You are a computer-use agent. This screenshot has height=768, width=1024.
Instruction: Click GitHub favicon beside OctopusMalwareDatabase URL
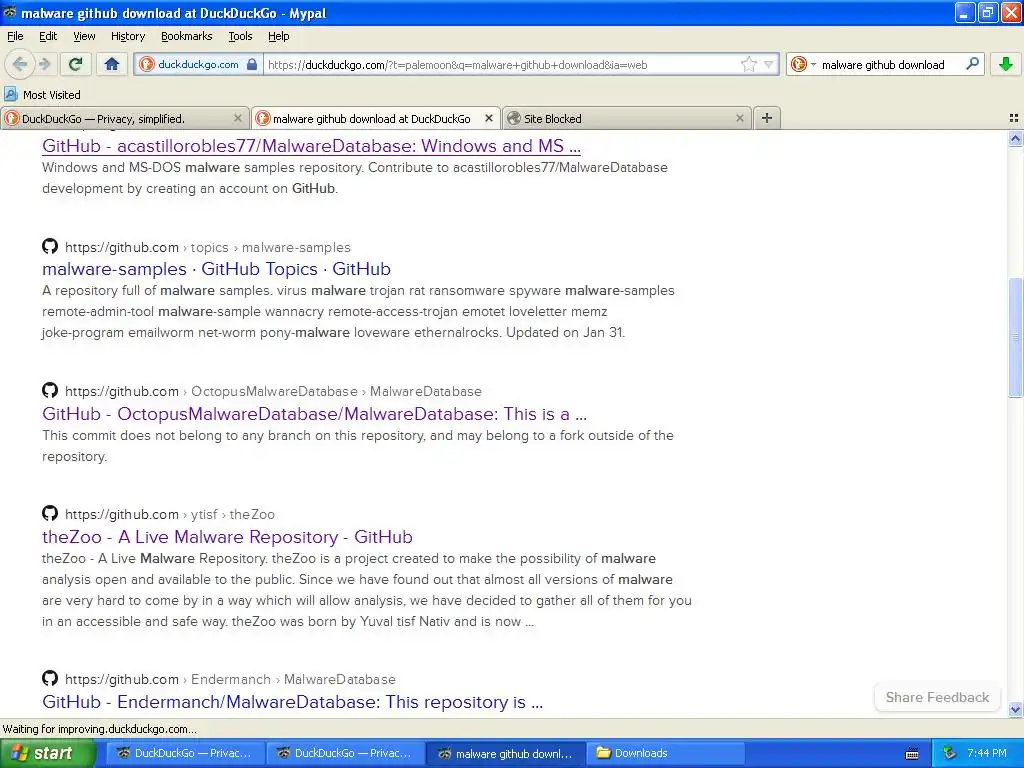coord(50,390)
